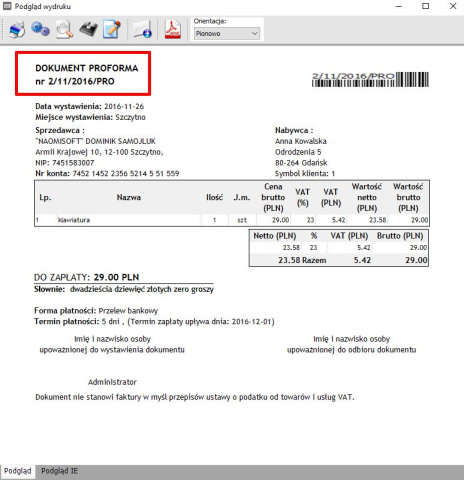Click the Administrator signature text
The height and width of the screenshot is (480, 464).
pyautogui.click(x=112, y=382)
